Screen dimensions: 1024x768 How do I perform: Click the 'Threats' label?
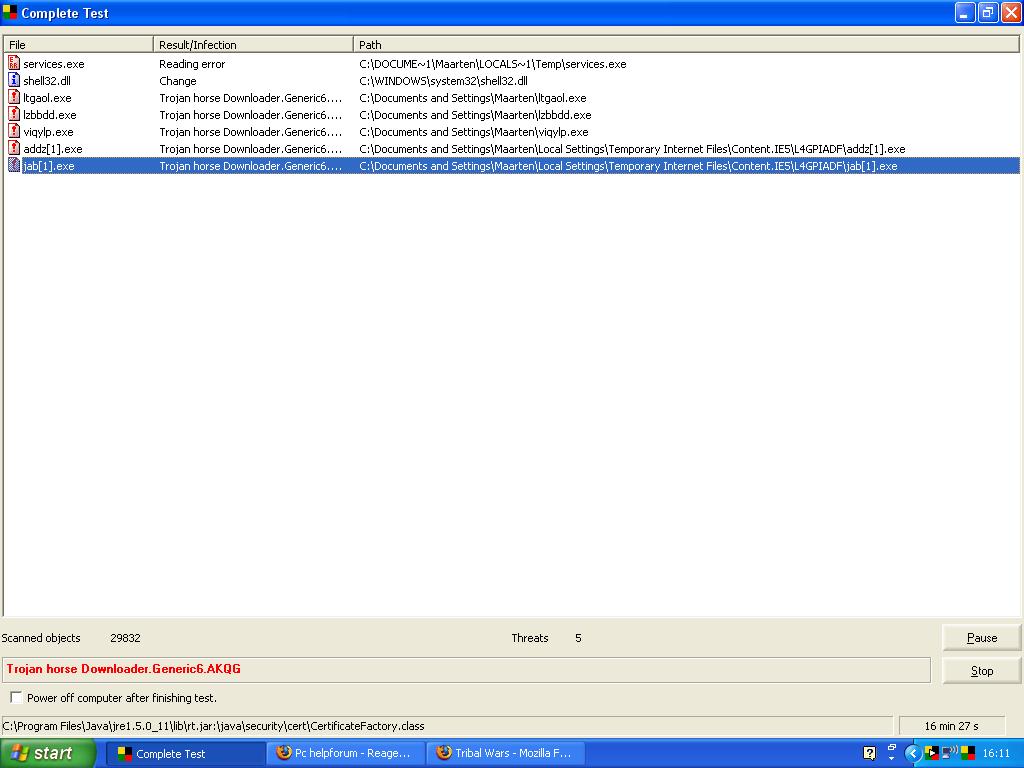(x=530, y=638)
